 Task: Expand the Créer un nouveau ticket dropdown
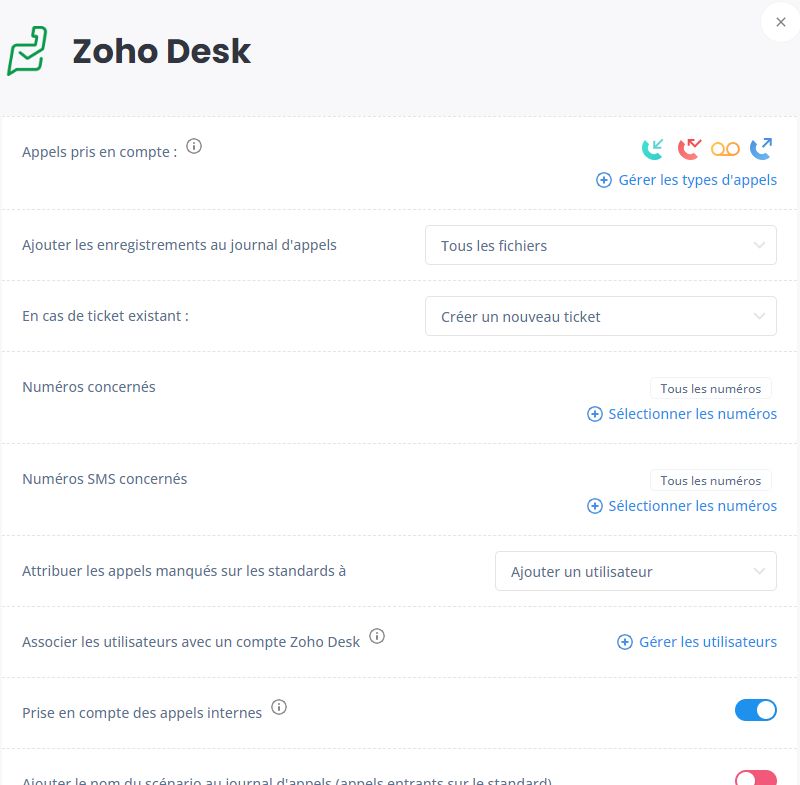point(601,316)
